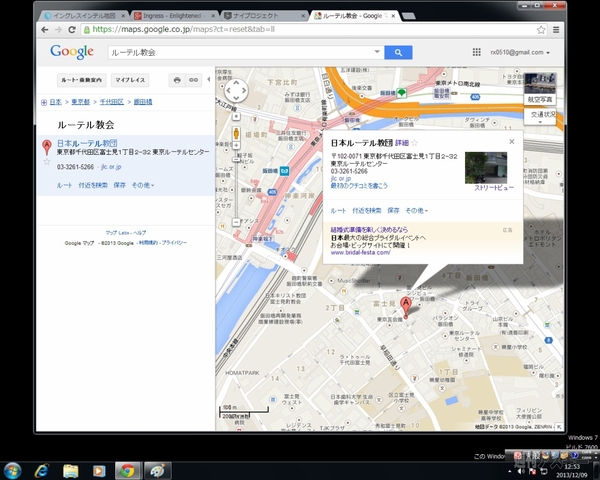
Task: Open 日本ルーテル教団 result title link
Action: pos(87,143)
